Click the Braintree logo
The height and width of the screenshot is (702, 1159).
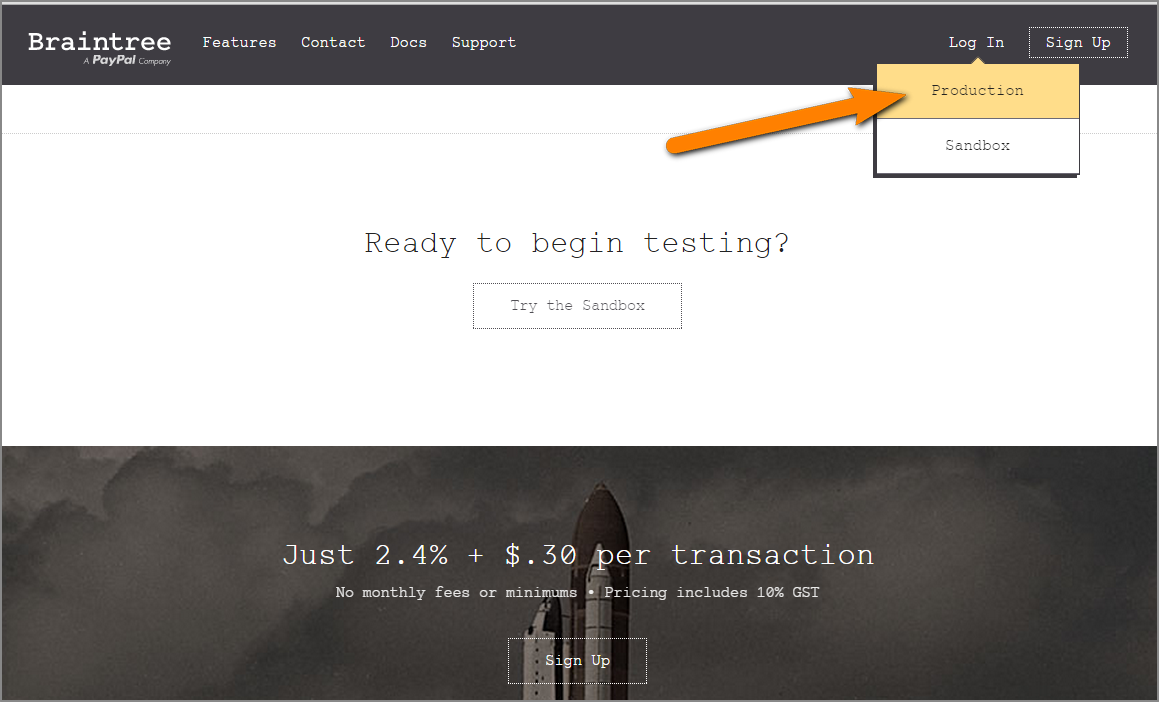(x=100, y=48)
